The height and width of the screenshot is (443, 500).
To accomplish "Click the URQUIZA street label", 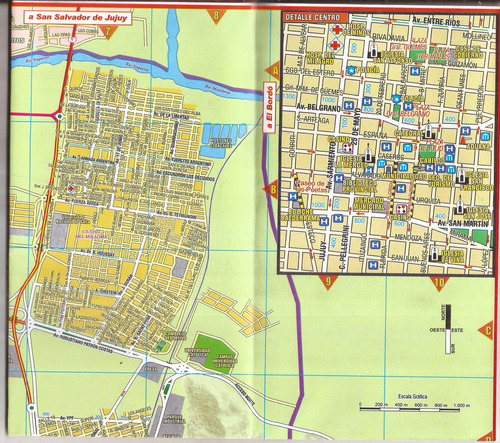I will (429, 201).
